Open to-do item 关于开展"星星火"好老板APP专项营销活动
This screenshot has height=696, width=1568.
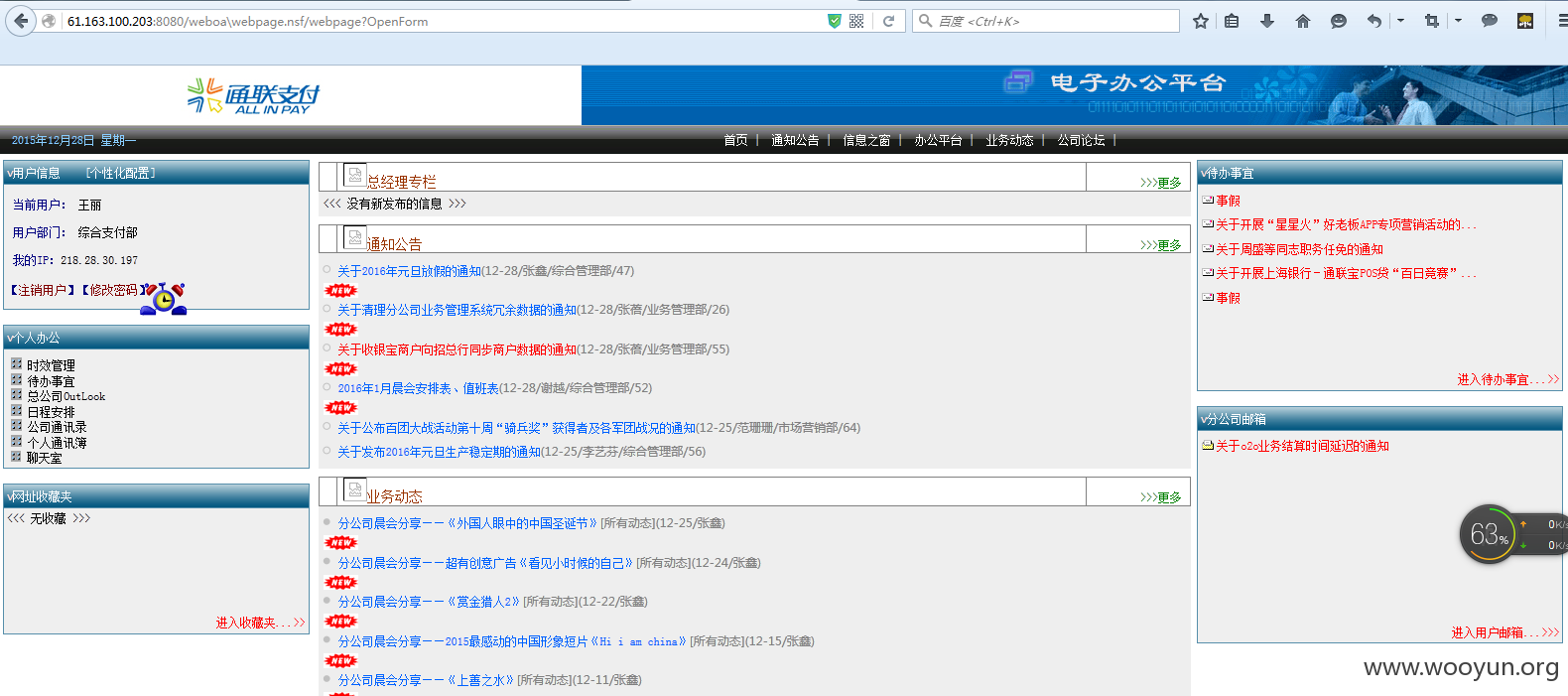[1346, 225]
